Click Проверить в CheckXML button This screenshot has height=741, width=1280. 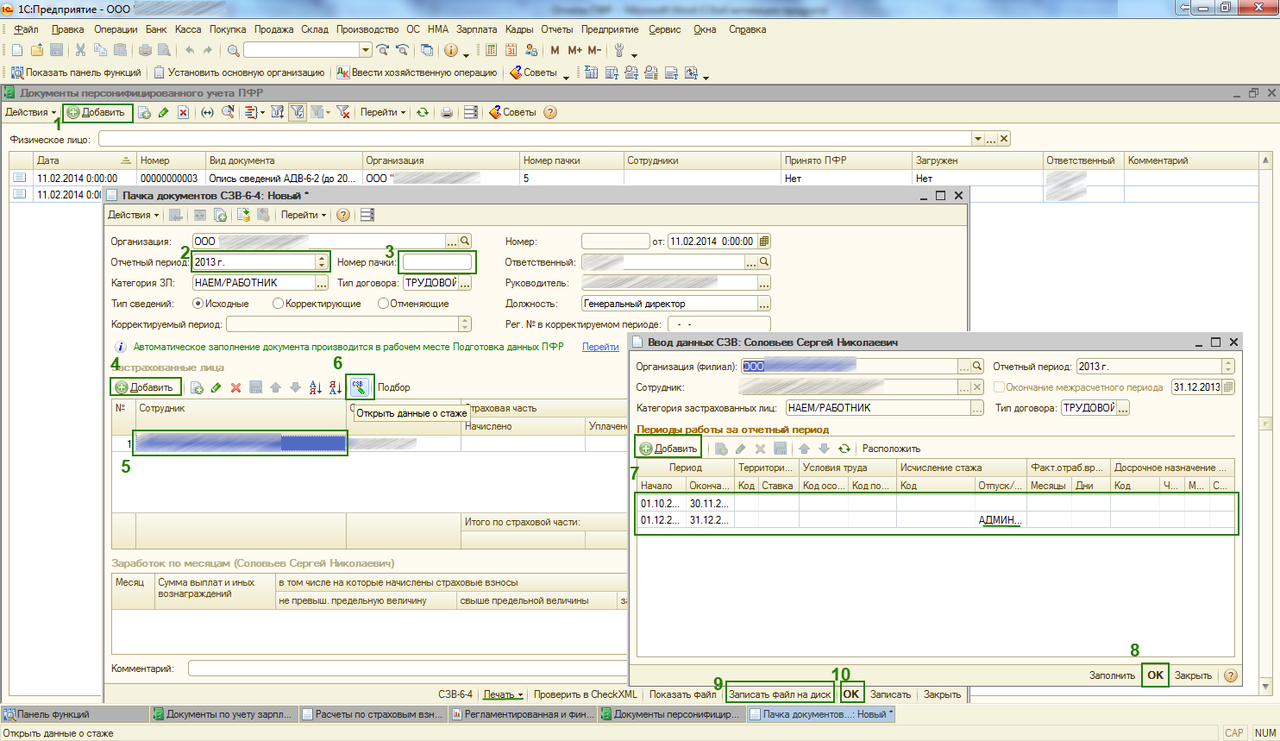click(586, 694)
